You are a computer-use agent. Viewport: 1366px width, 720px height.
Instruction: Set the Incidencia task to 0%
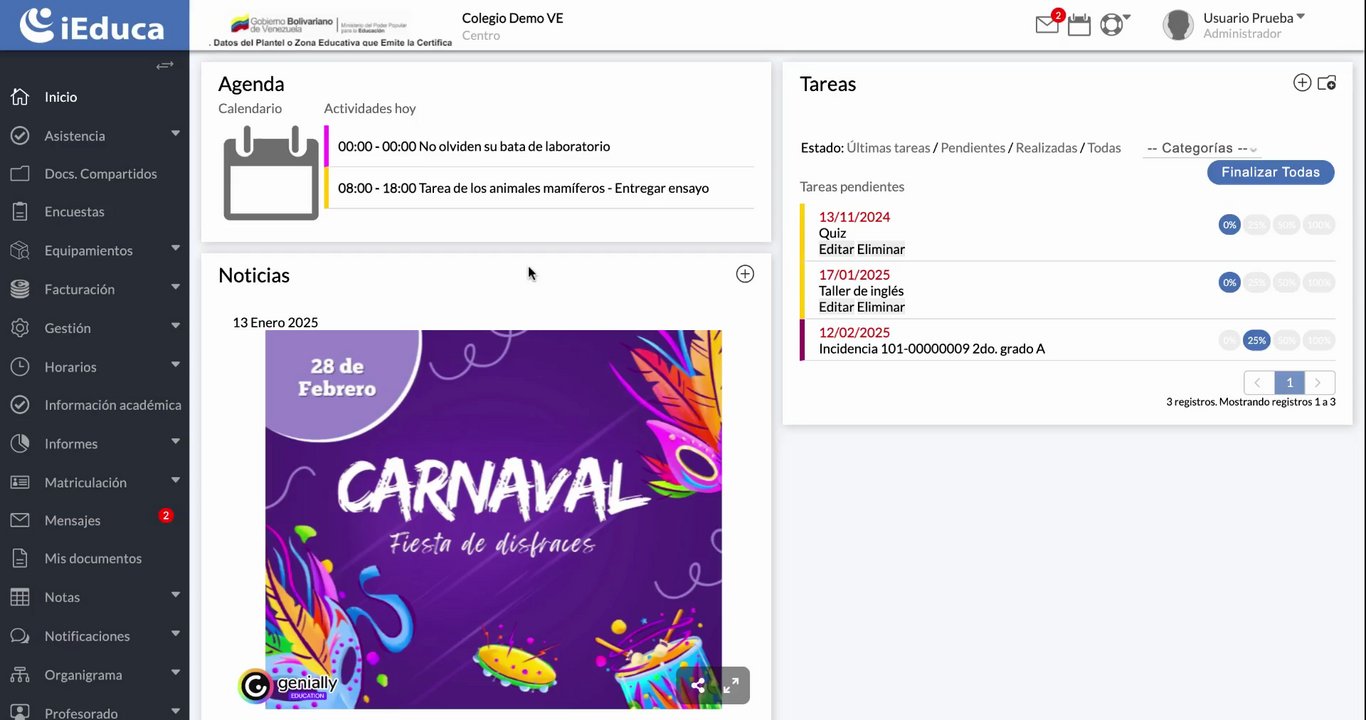pyautogui.click(x=1230, y=340)
